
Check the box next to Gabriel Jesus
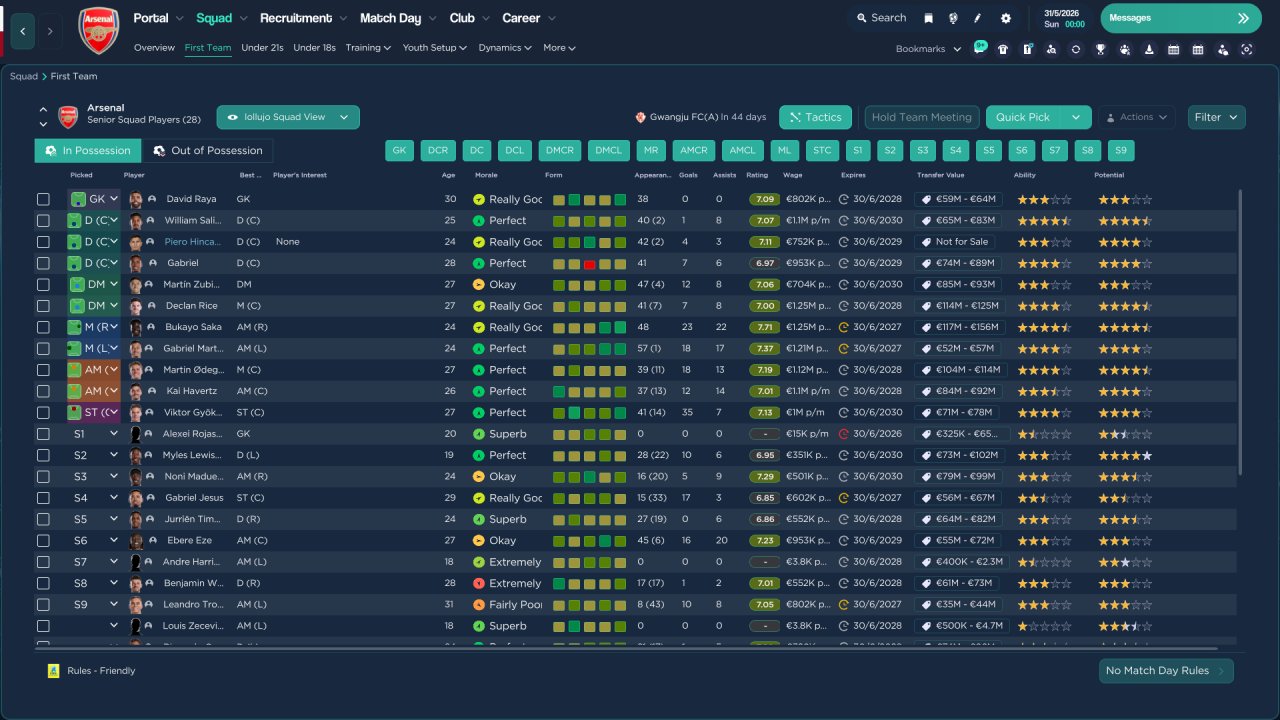[x=43, y=498]
